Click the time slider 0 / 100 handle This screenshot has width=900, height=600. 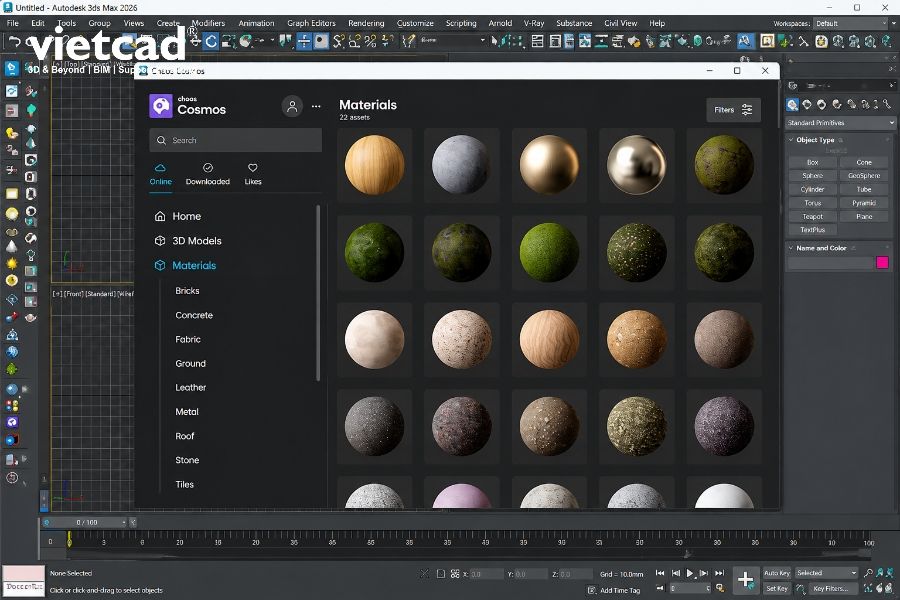[86, 522]
